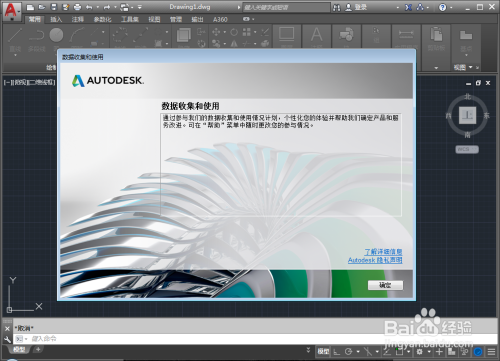Expand the object snap options arrow
Screen dimensions: 500x361
(x=408, y=351)
